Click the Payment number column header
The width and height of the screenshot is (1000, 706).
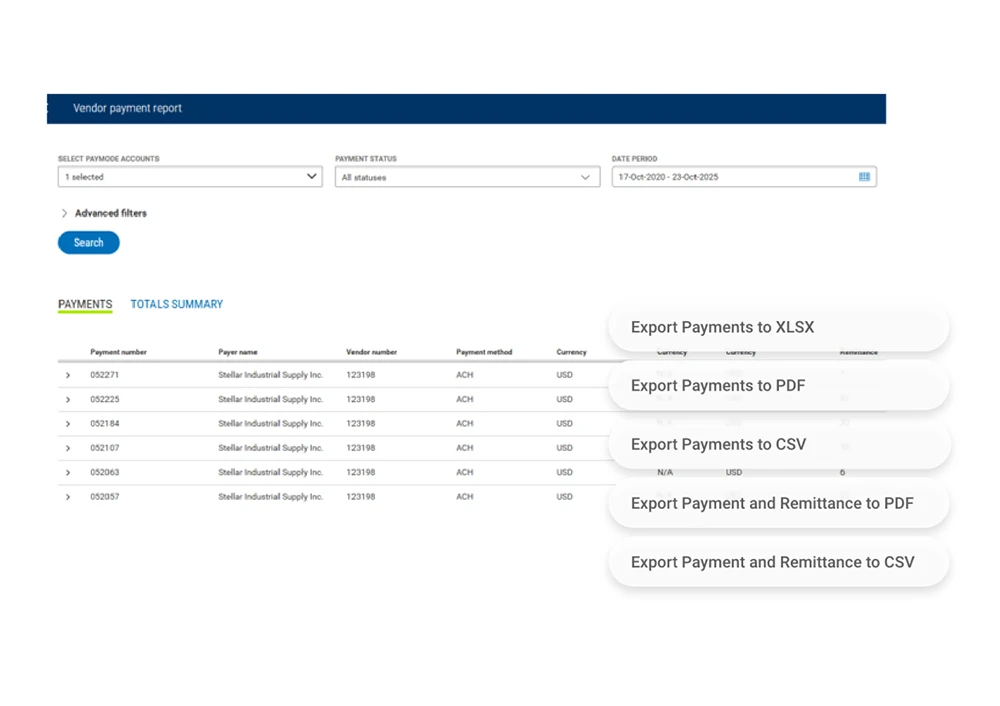pos(119,352)
